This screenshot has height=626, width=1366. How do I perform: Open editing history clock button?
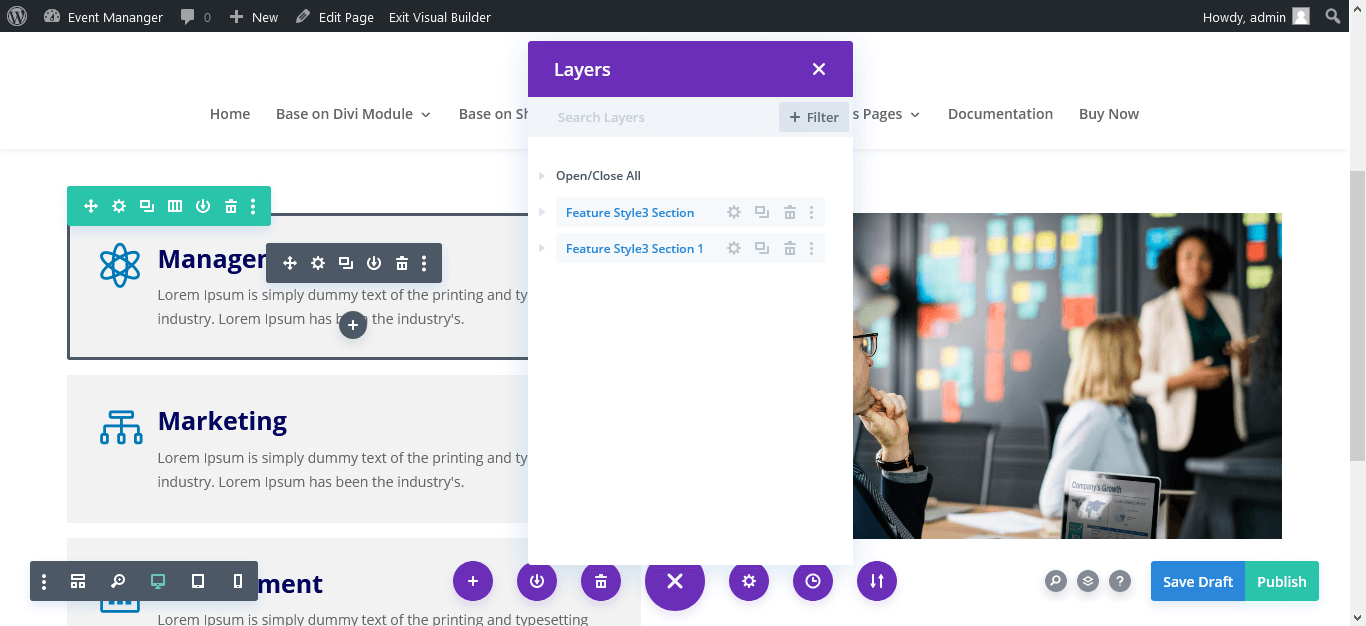point(813,581)
